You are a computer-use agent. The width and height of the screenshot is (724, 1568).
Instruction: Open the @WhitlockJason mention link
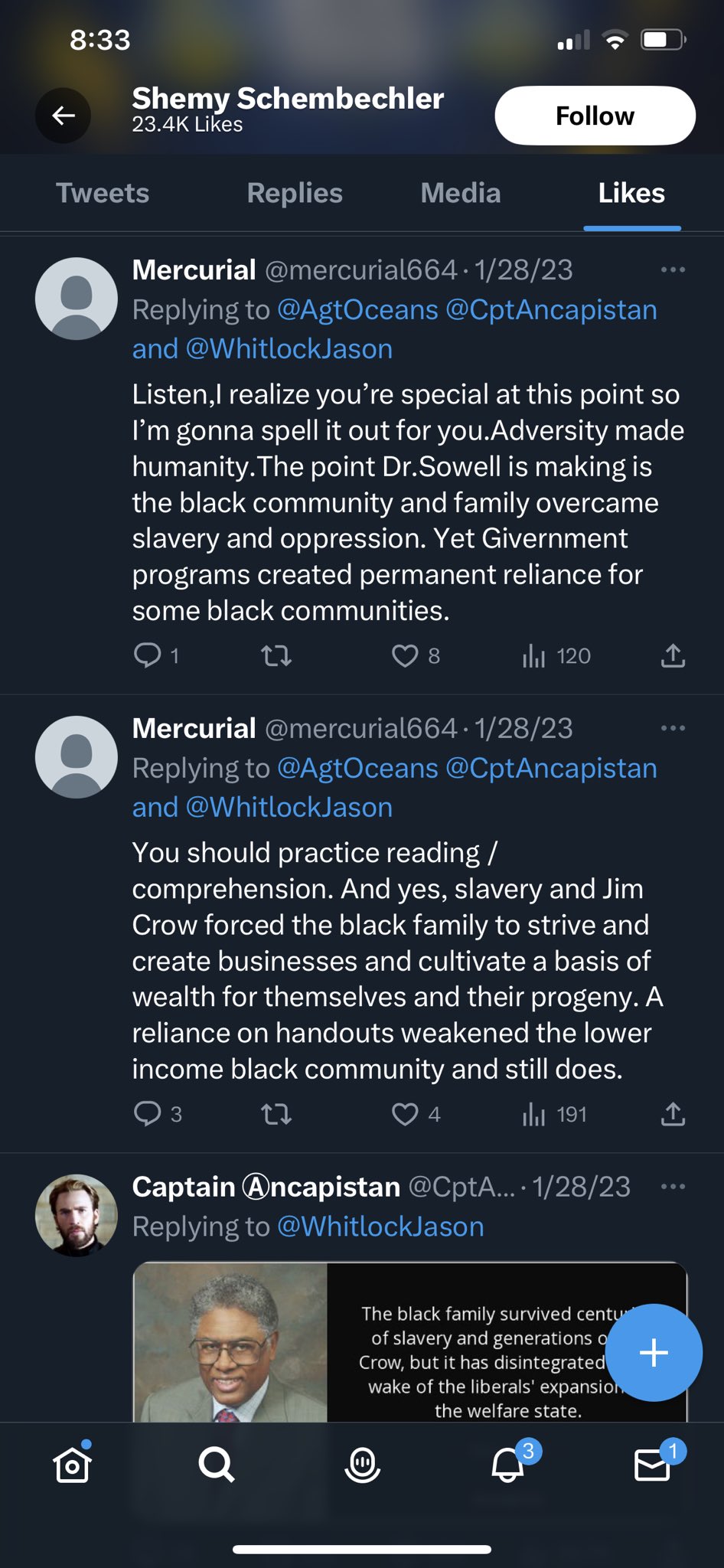pos(380,1227)
